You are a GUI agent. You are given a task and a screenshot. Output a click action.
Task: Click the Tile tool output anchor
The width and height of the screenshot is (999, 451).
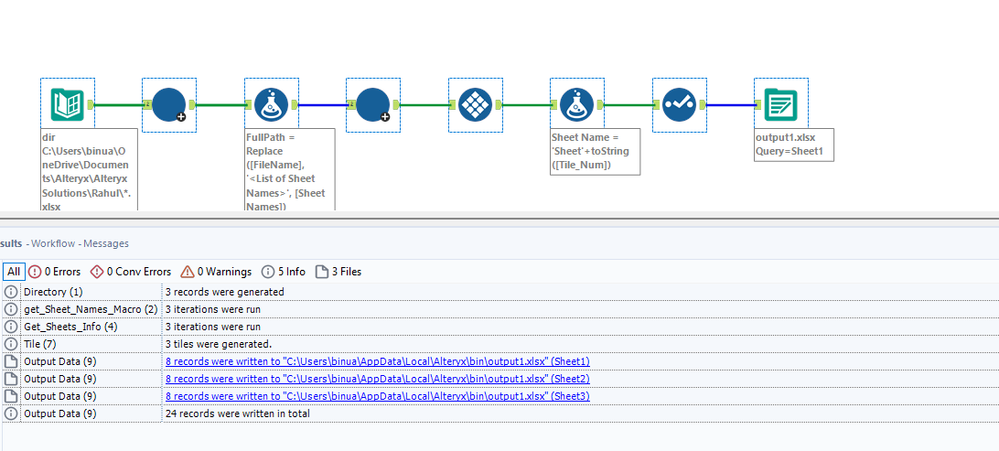(x=498, y=104)
